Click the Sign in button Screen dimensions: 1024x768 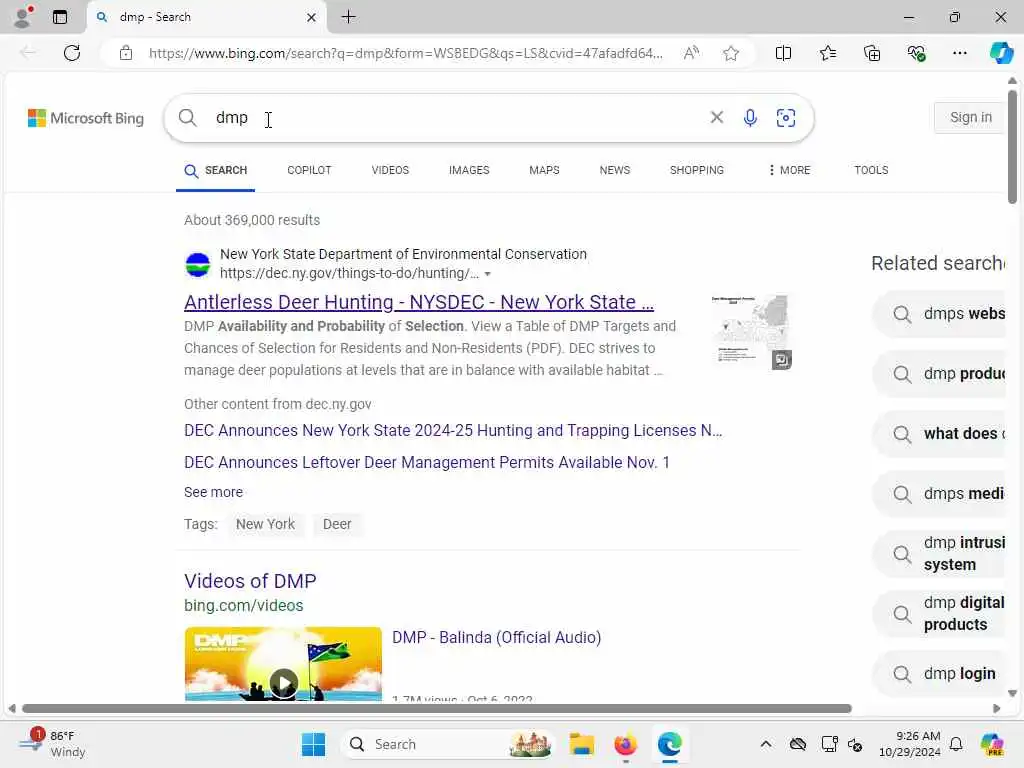970,118
